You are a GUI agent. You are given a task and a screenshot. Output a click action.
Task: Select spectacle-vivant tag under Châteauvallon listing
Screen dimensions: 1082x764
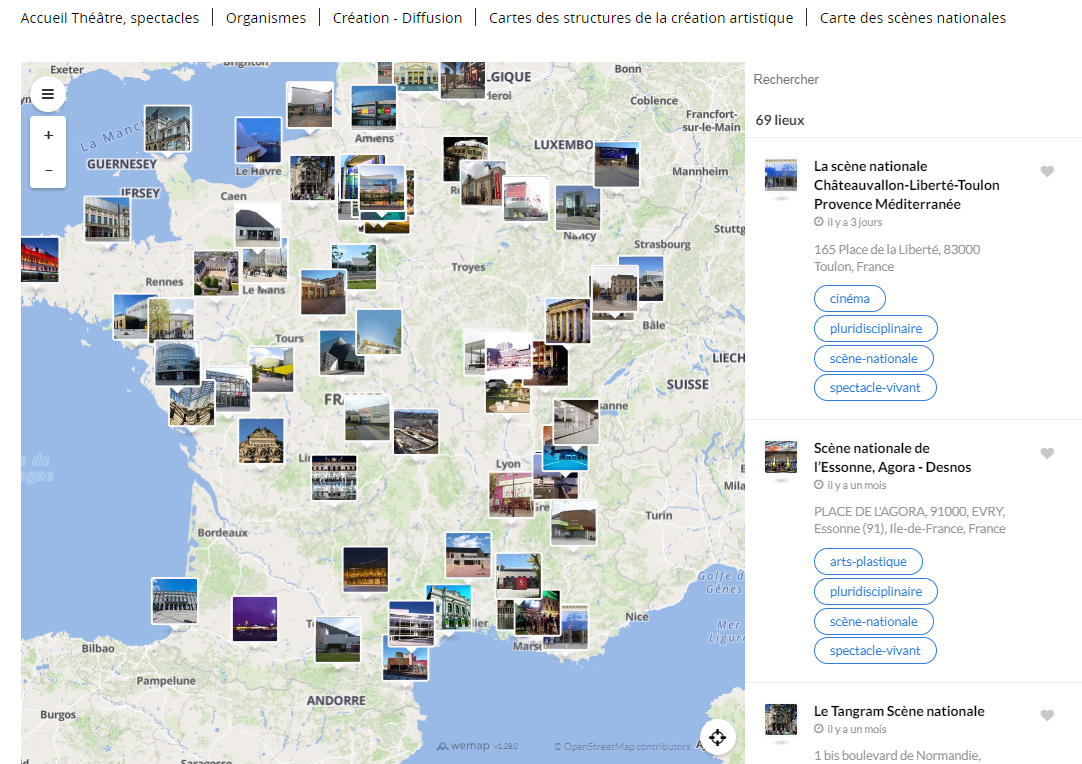tap(875, 388)
